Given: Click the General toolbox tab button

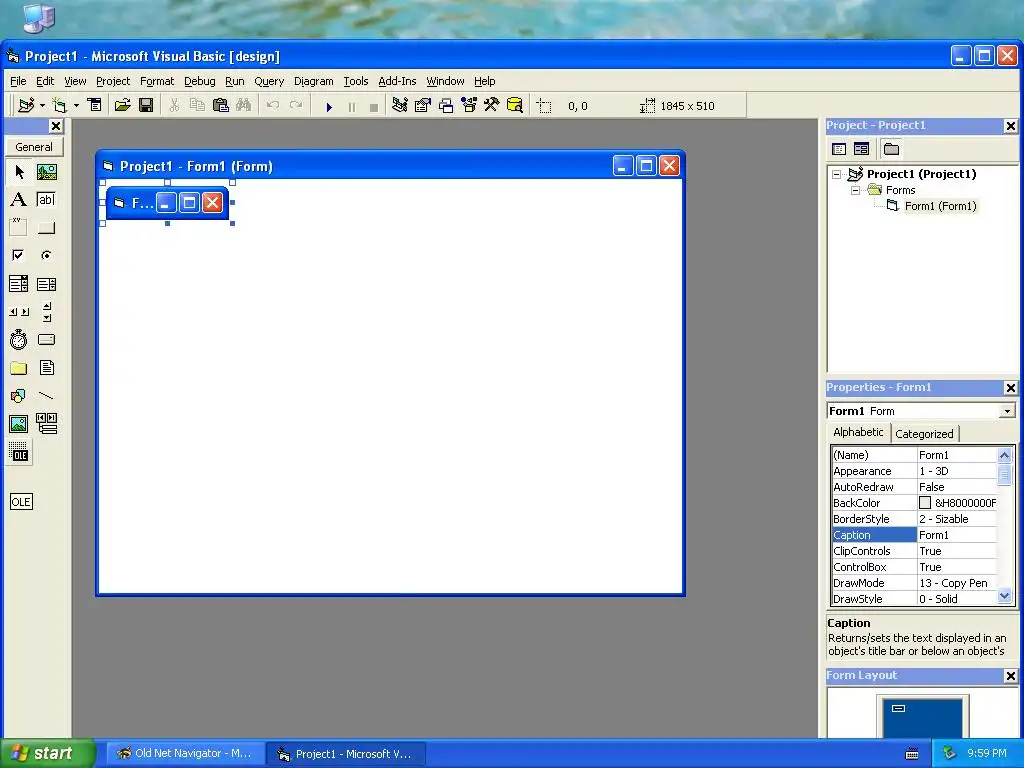Looking at the screenshot, I should pos(34,147).
